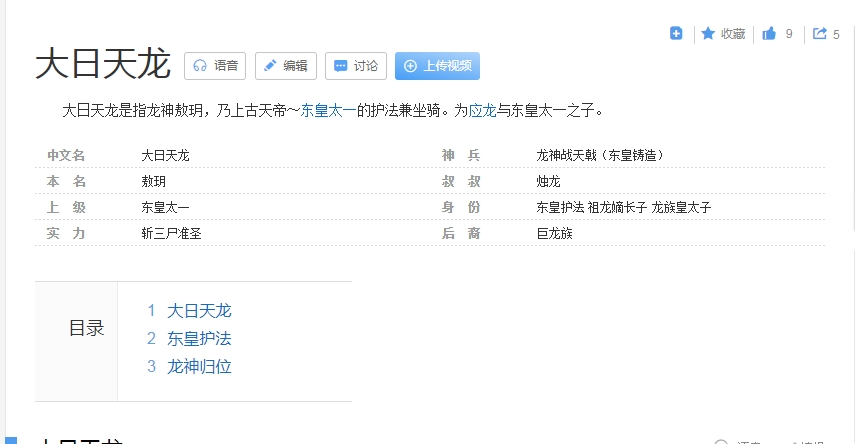This screenshot has height=444, width=855.
Task: Click 烛龙 in the 叔叔 row
Action: pyautogui.click(x=548, y=181)
